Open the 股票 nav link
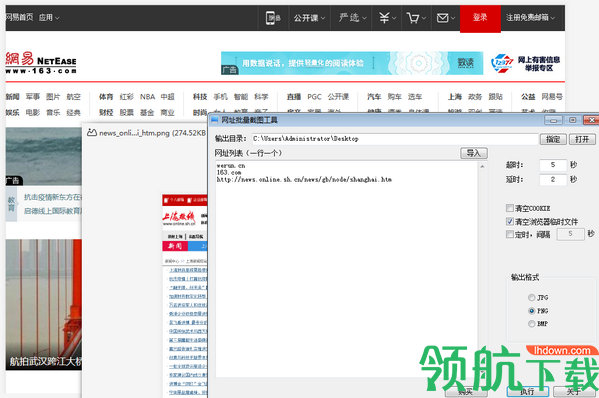This screenshot has height=398, width=599. point(126,112)
